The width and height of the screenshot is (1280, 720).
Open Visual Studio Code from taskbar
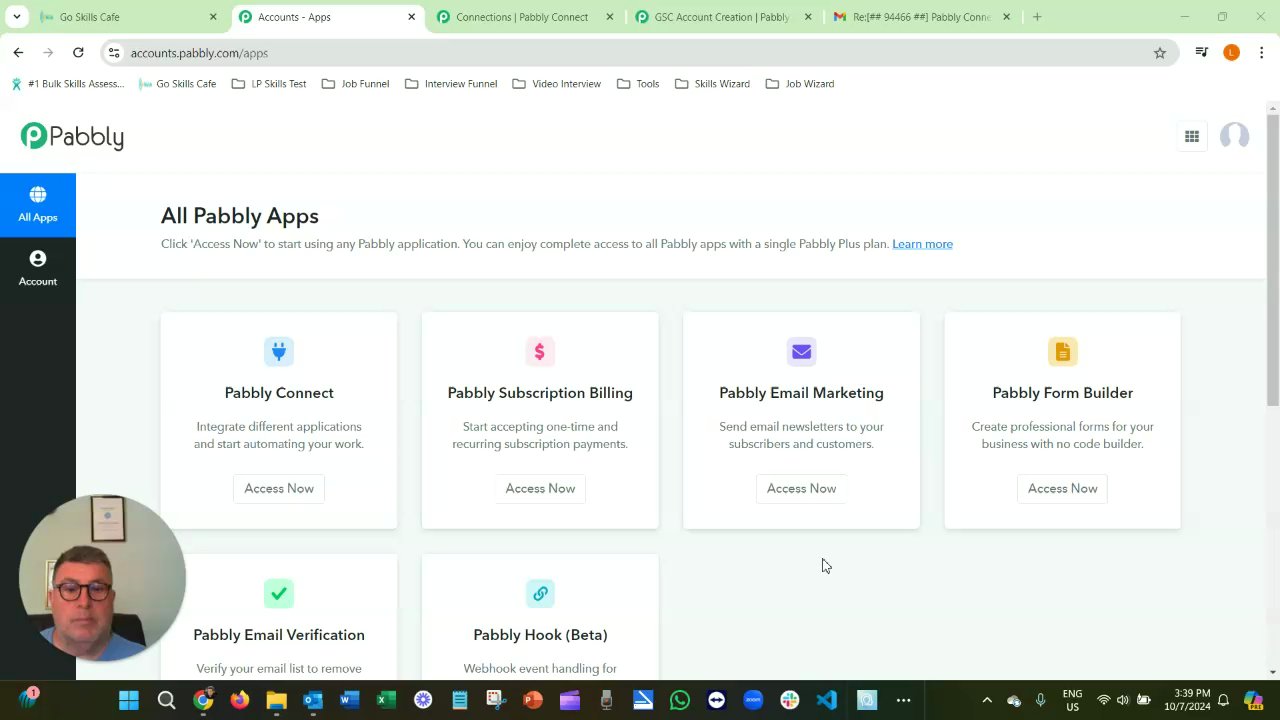click(x=826, y=701)
